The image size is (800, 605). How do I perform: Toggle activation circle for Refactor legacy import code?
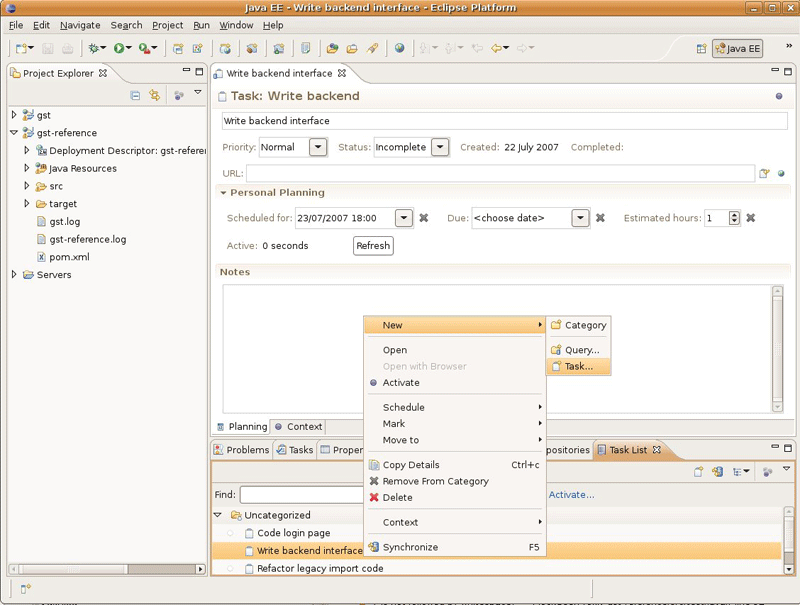click(231, 568)
